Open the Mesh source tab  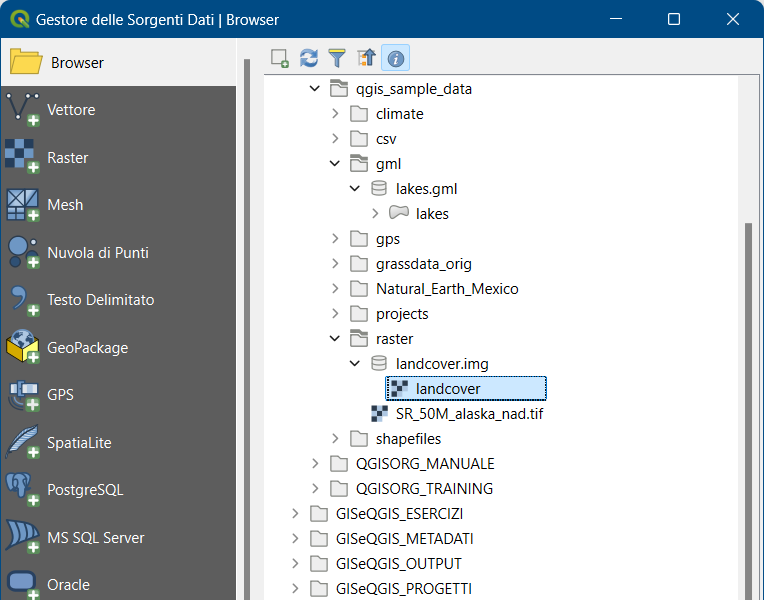[x=119, y=205]
